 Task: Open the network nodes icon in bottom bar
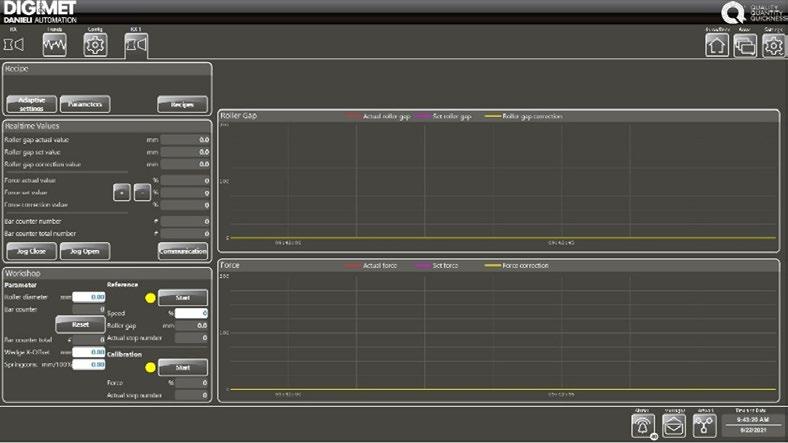[x=705, y=426]
